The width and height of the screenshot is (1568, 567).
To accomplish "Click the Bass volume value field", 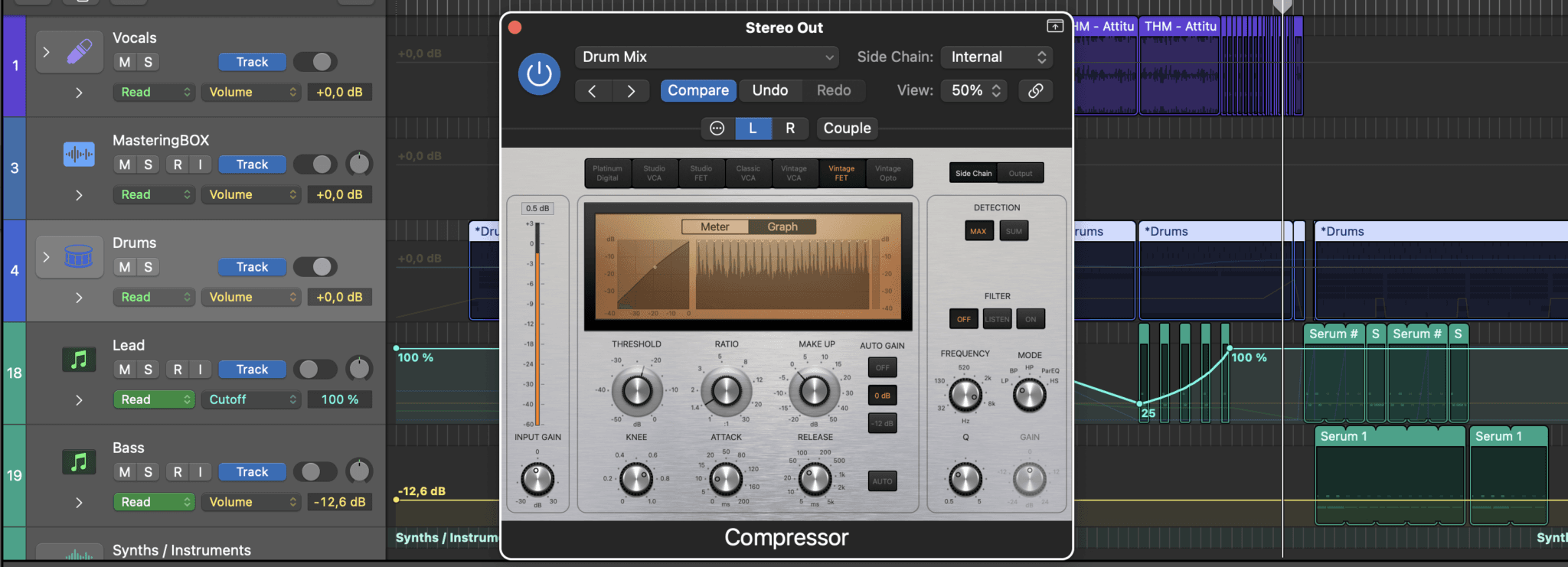I will pyautogui.click(x=340, y=502).
